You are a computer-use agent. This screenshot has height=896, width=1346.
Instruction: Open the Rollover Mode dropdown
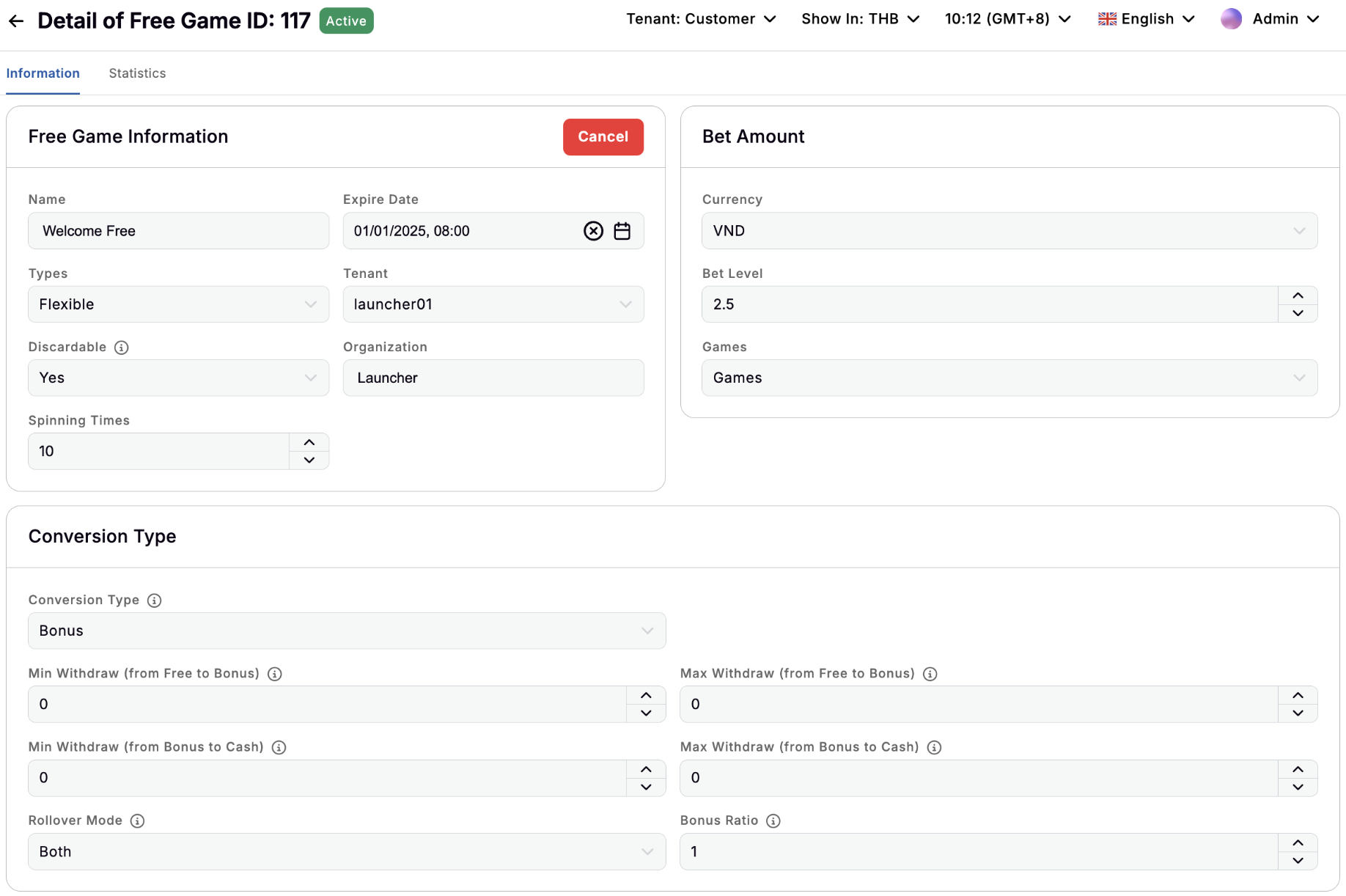coord(346,851)
